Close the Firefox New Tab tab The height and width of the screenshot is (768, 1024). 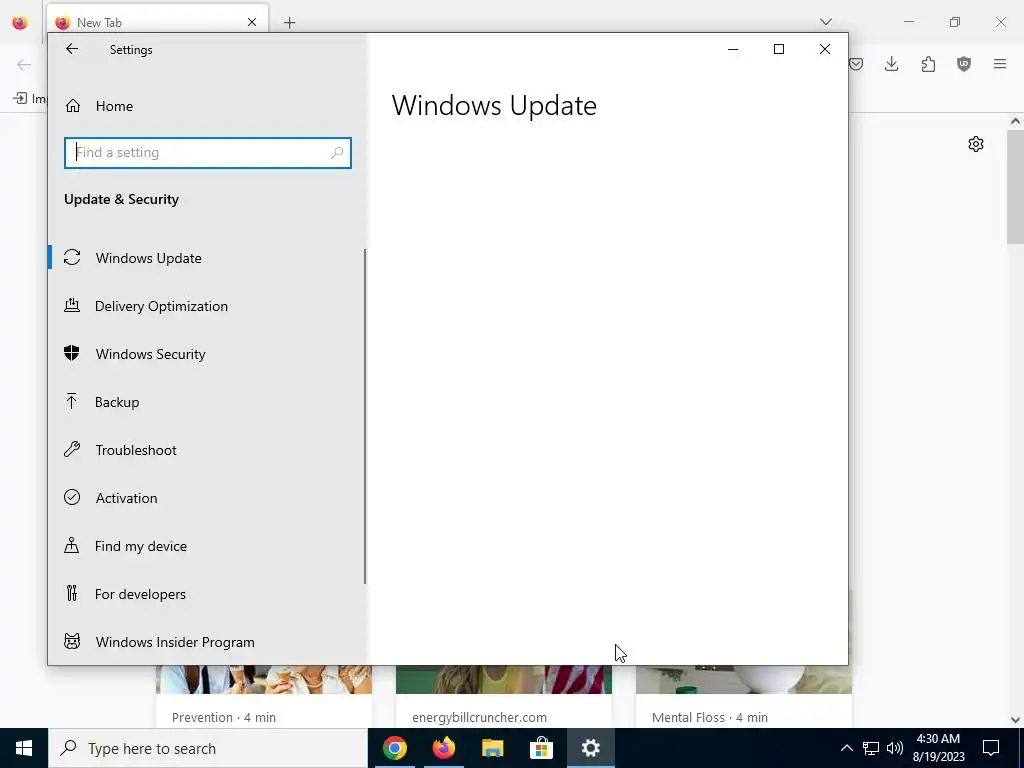[x=252, y=22]
